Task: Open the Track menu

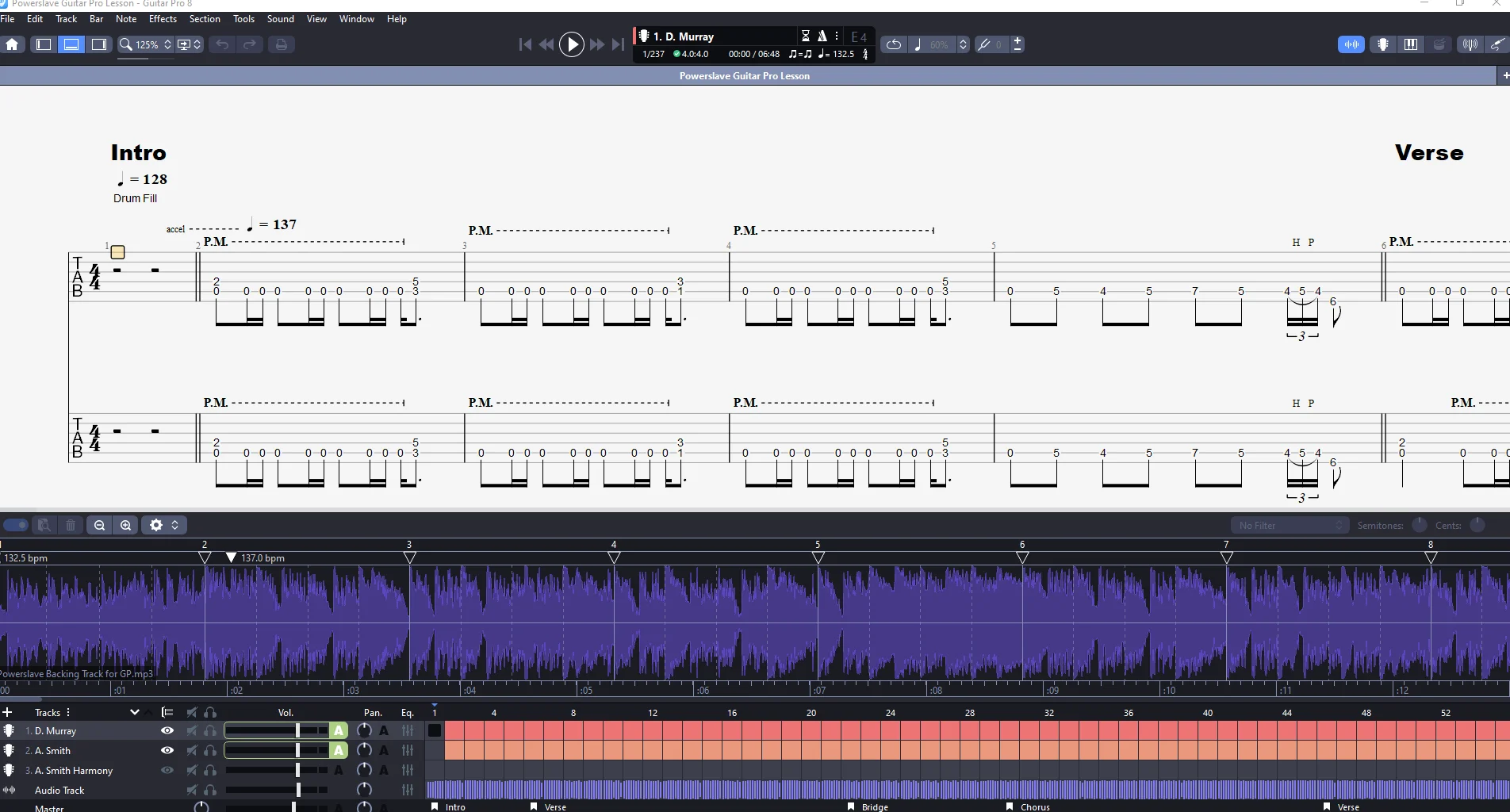Action: (66, 19)
